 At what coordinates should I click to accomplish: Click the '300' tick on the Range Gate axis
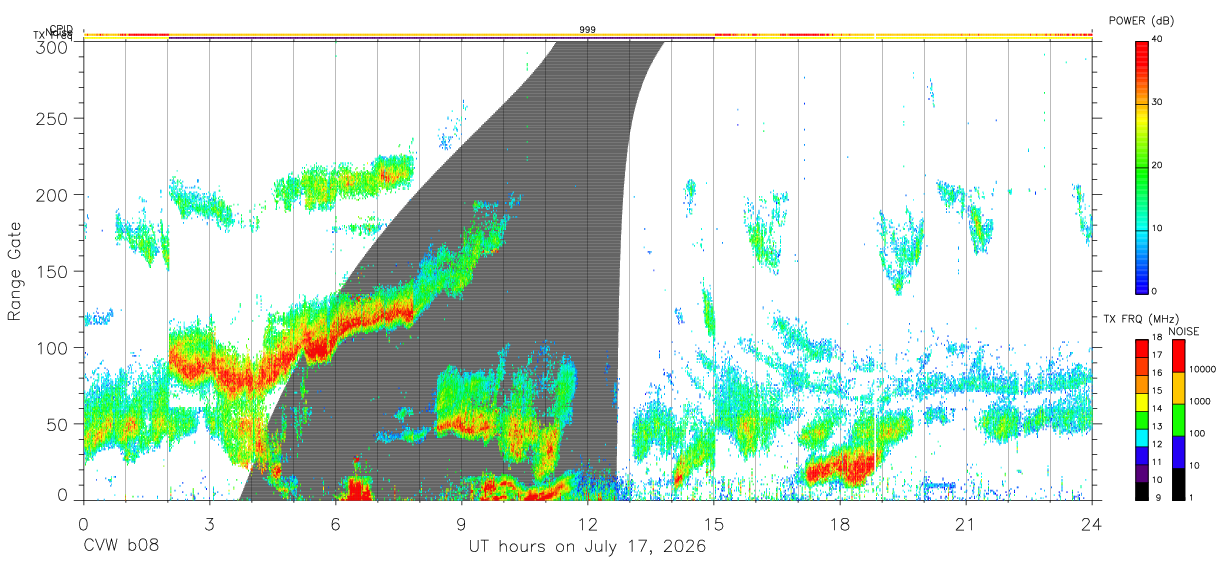pyautogui.click(x=53, y=47)
